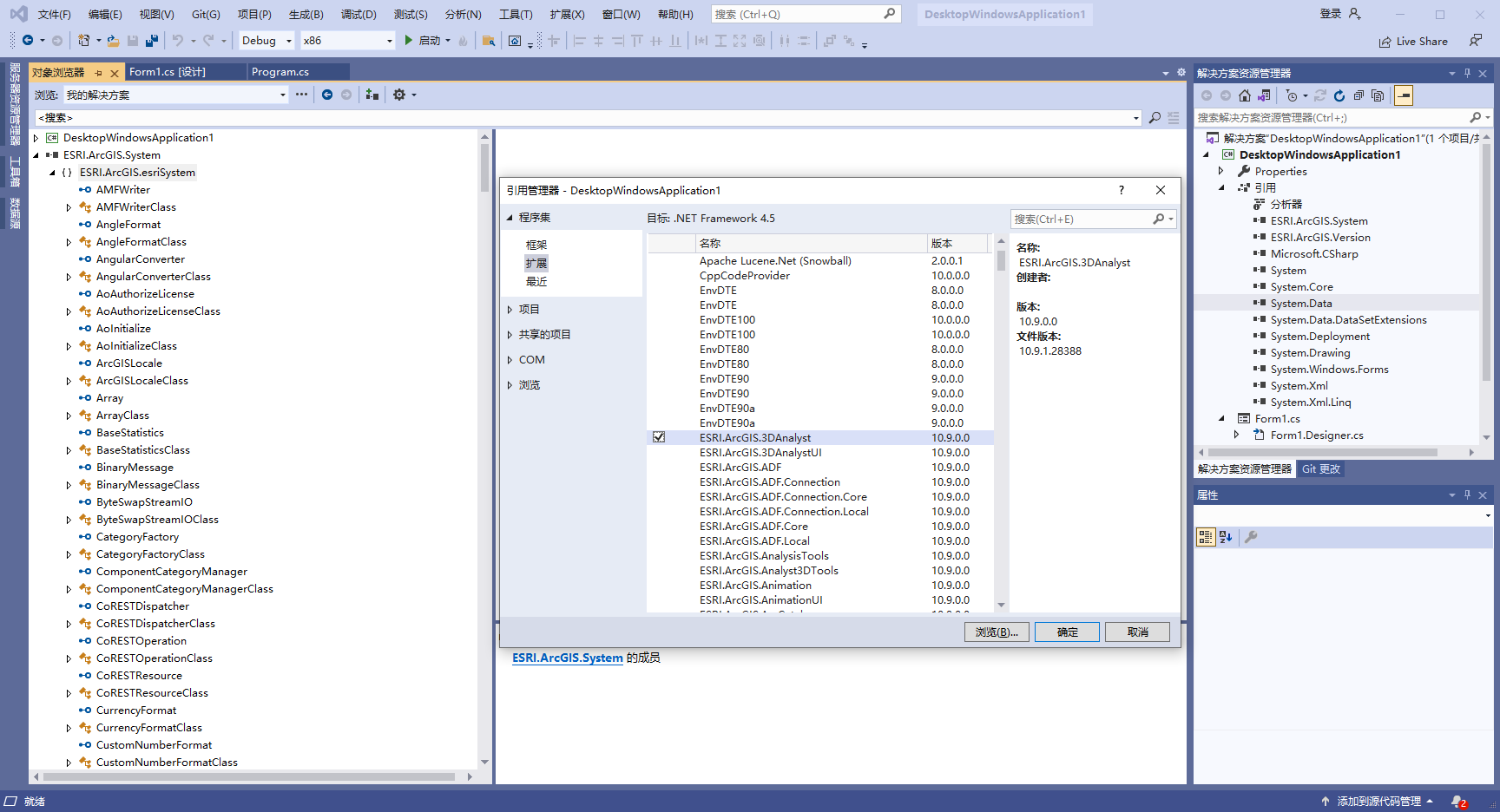Viewport: 1500px width, 812px height.
Task: Expand the 项目 section in Reference Manager
Action: (510, 310)
